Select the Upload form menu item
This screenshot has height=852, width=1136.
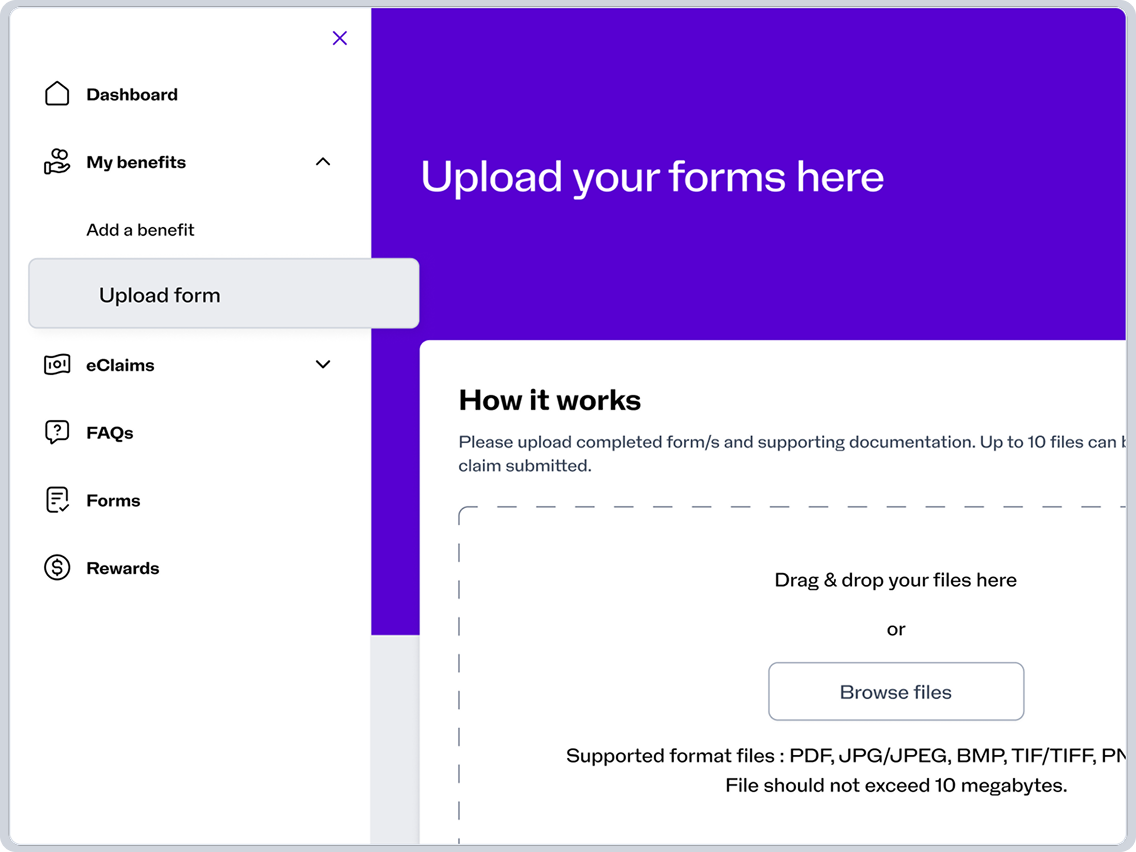coord(224,293)
